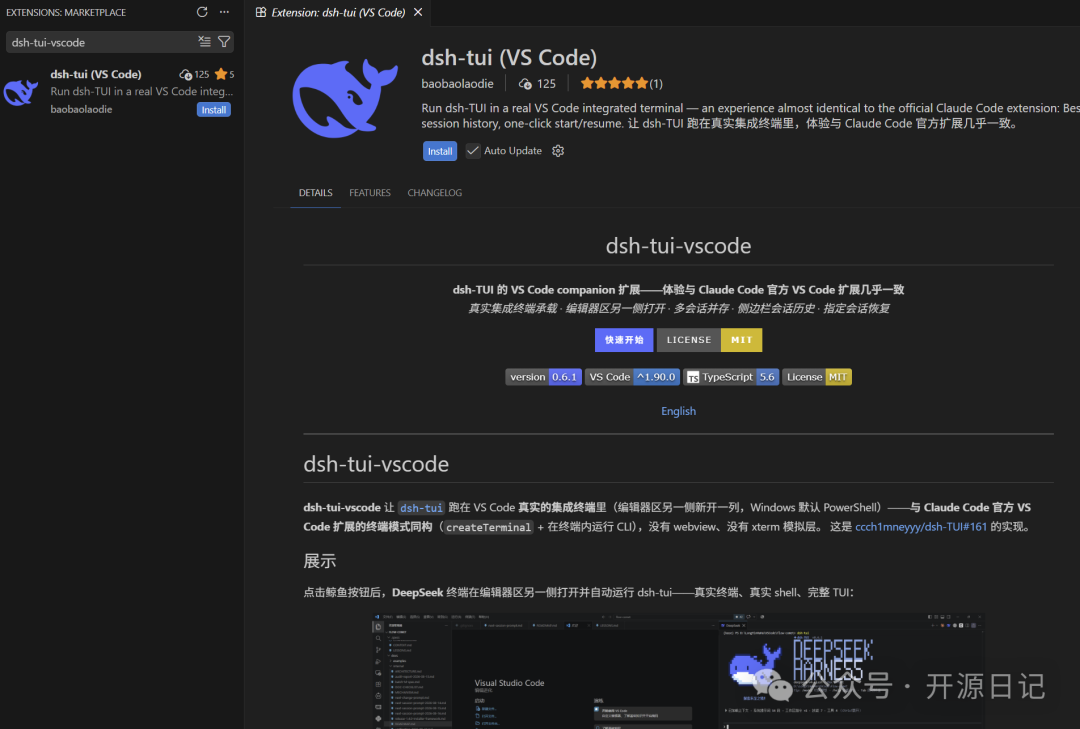
Task: Click the install count cloud icon in header
Action: point(525,83)
